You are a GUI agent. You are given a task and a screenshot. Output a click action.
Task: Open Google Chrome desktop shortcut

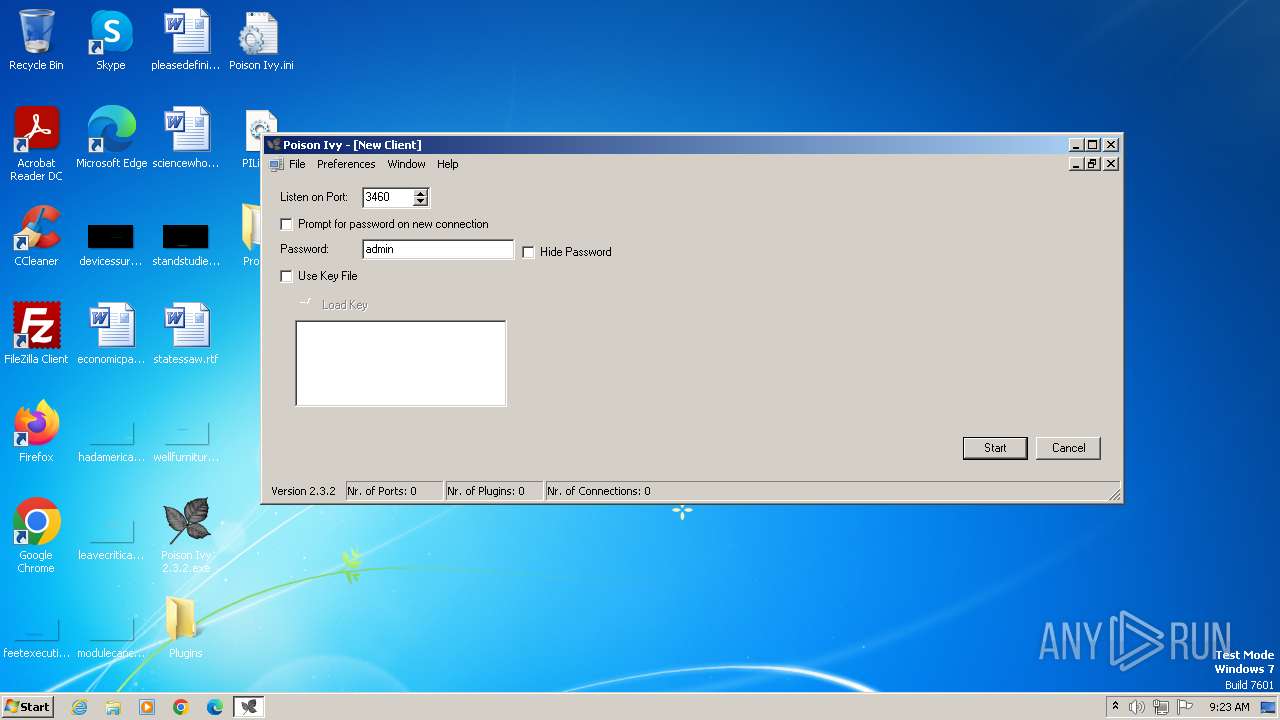pos(36,536)
